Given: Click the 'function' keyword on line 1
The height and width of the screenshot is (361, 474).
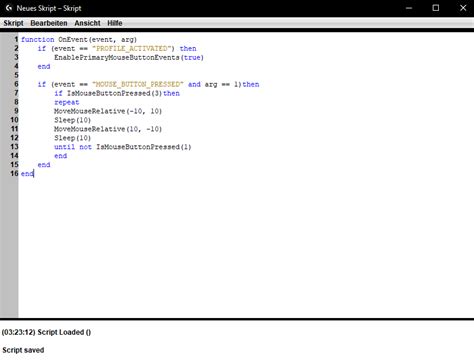Looking at the screenshot, I should [37, 39].
